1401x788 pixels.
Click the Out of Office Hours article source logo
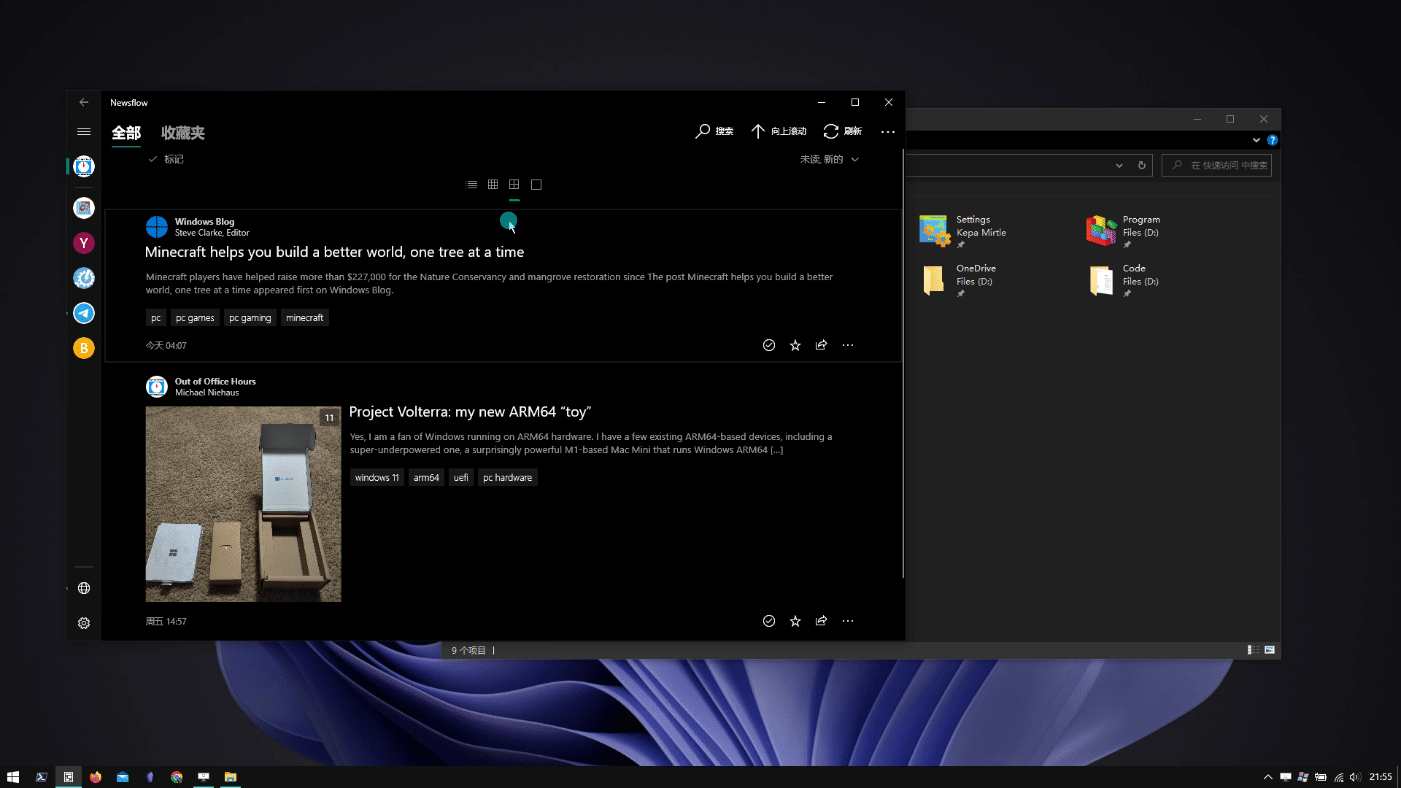(x=157, y=387)
